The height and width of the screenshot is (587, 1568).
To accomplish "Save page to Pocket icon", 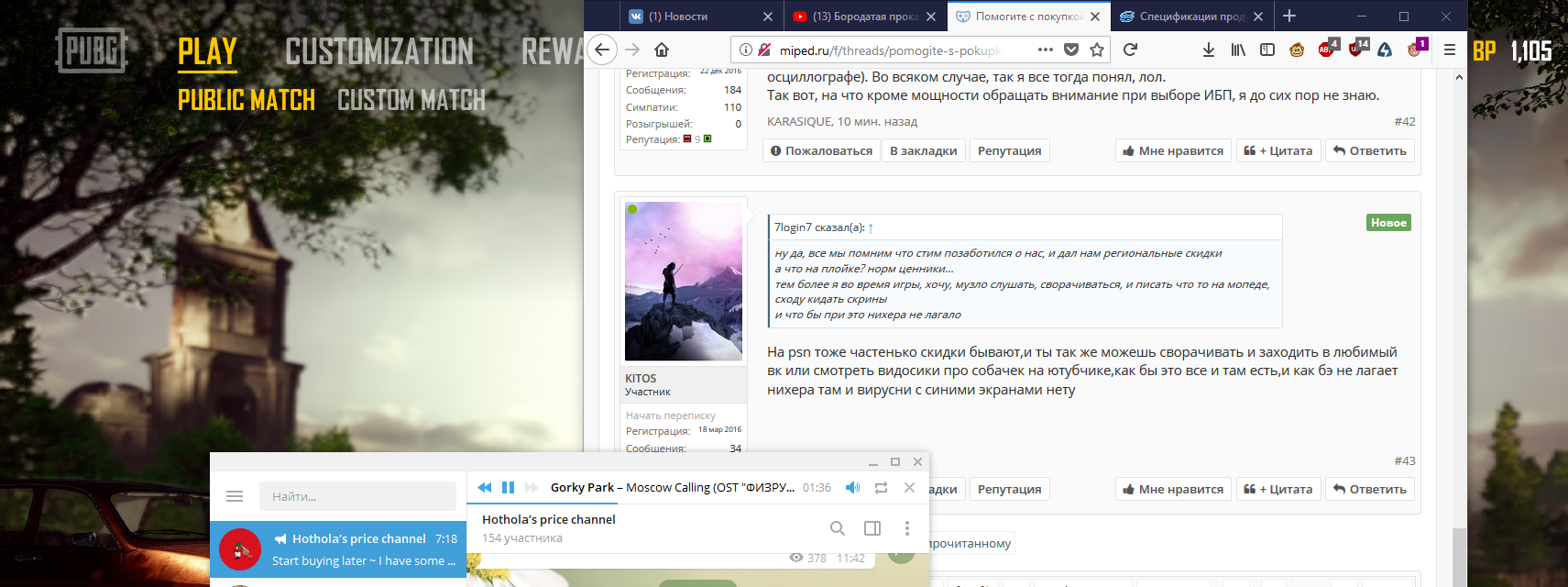I will 1071,50.
